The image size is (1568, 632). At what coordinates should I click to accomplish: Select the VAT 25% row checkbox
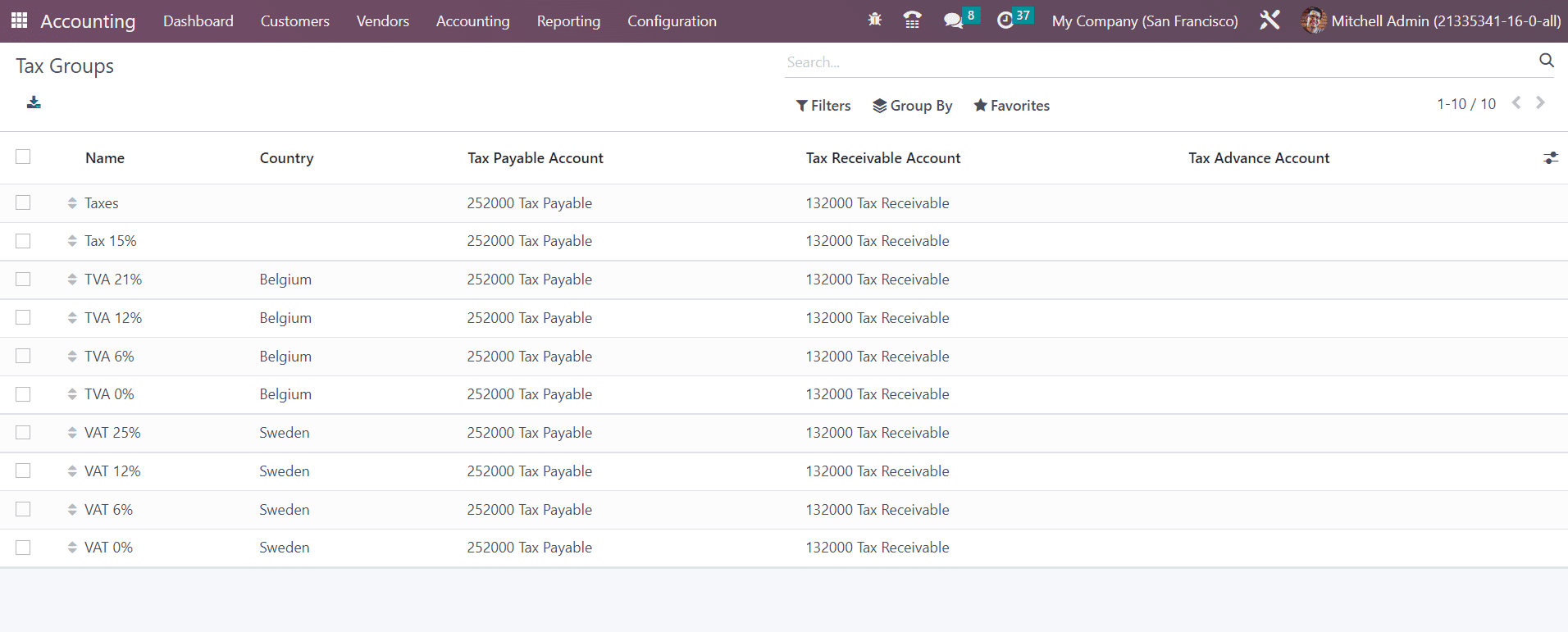pos(23,433)
